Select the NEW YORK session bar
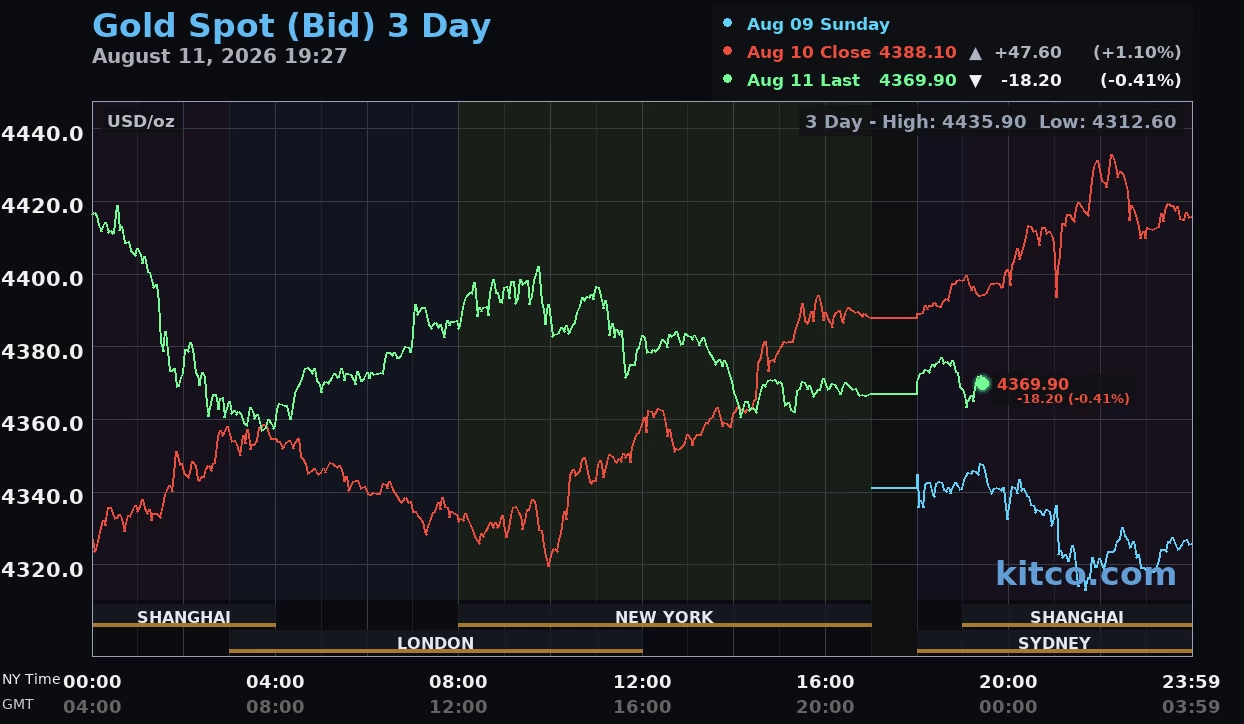 tap(665, 616)
